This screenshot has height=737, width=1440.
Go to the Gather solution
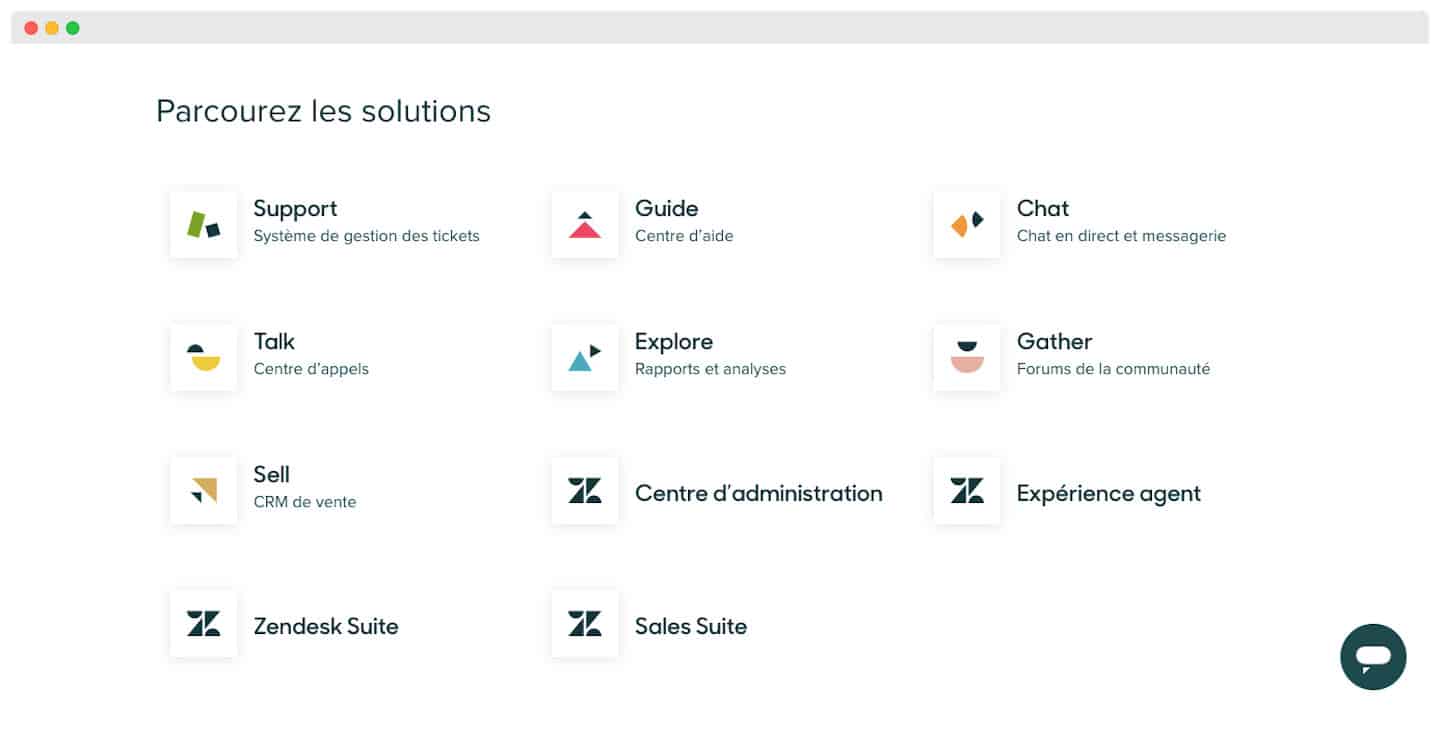point(1054,341)
